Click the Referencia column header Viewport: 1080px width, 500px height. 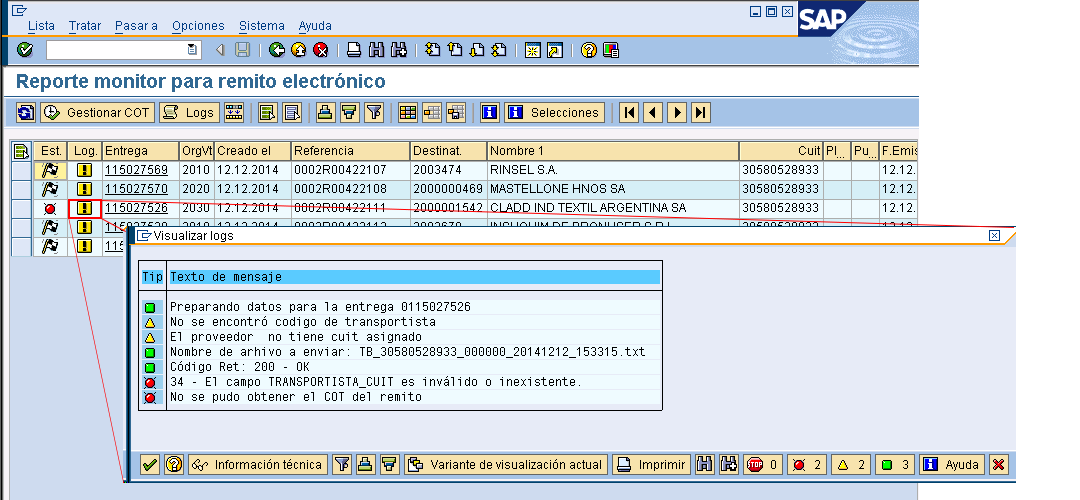pyautogui.click(x=350, y=151)
